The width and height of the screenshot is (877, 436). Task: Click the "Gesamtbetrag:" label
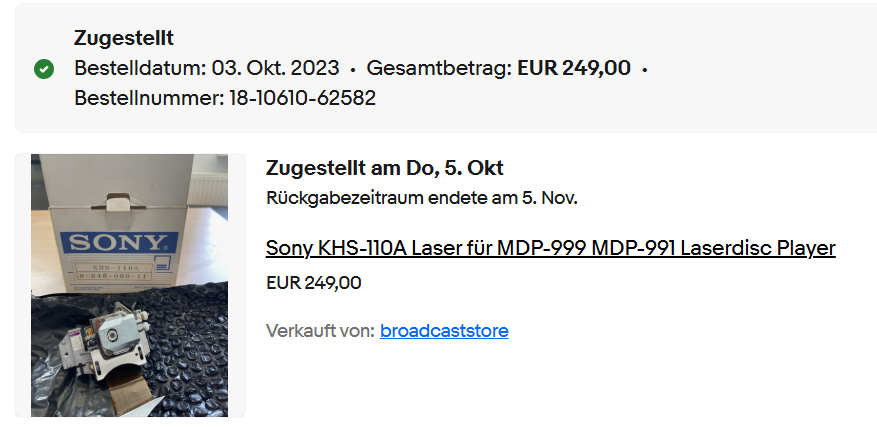point(439,69)
